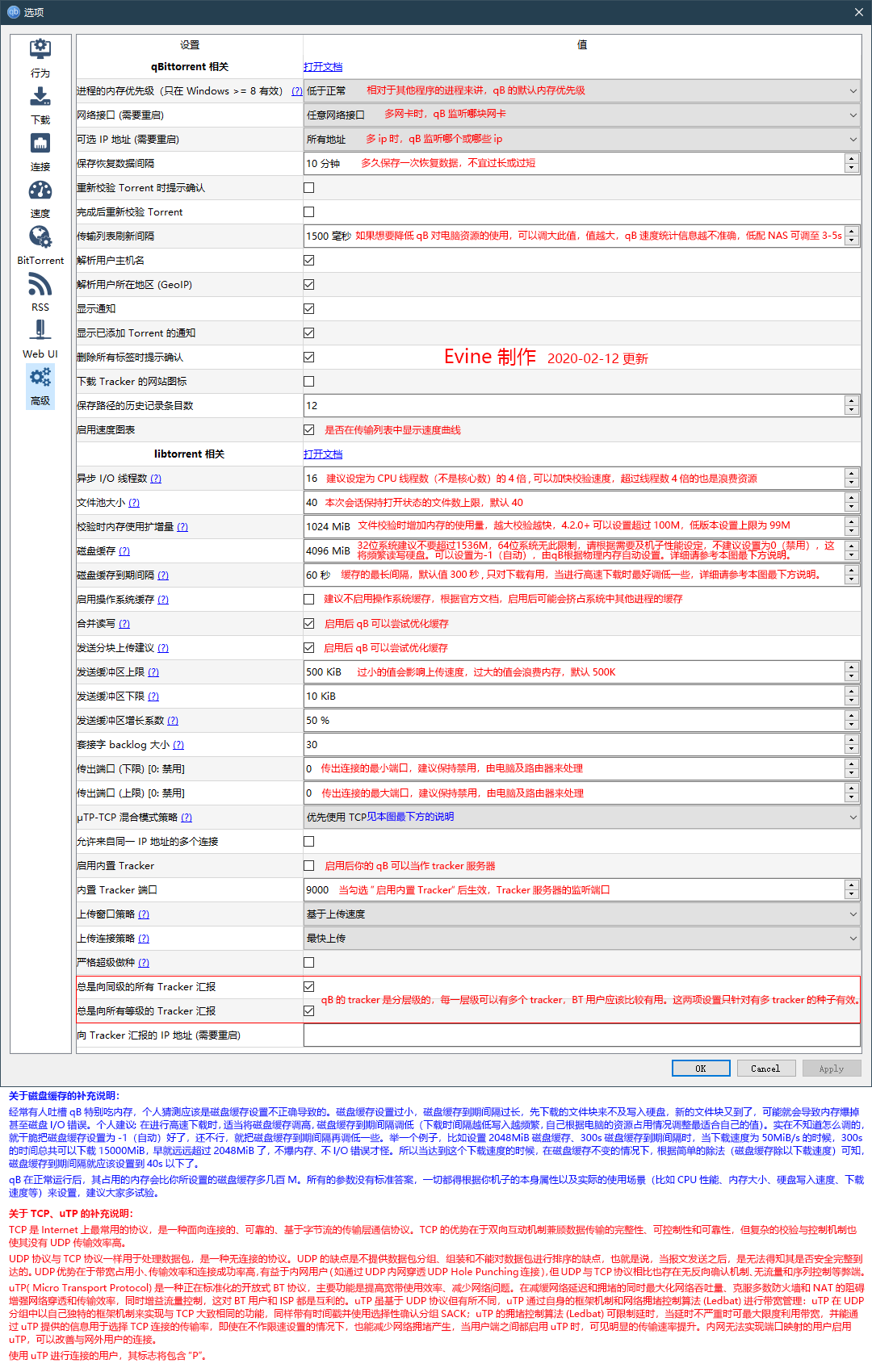This screenshot has width=872, height=1372.
Task: Open the Web UI settings icon
Action: pyautogui.click(x=40, y=330)
